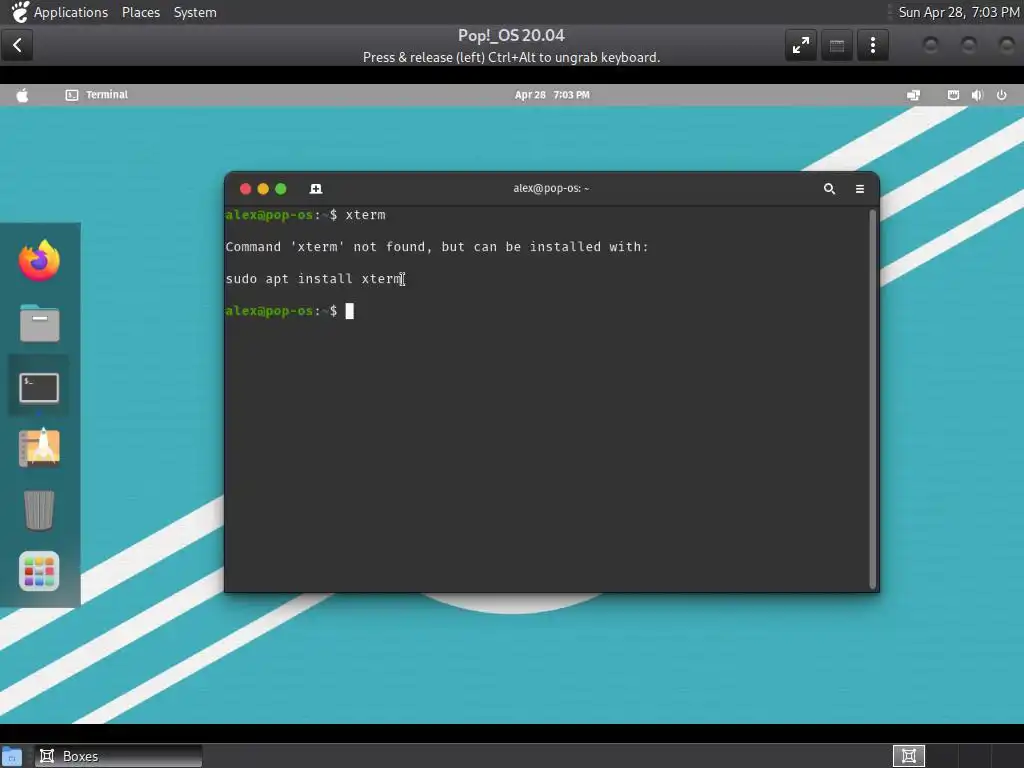This screenshot has height=768, width=1024.
Task: Open the guest display tray icon
Action: coord(914,95)
